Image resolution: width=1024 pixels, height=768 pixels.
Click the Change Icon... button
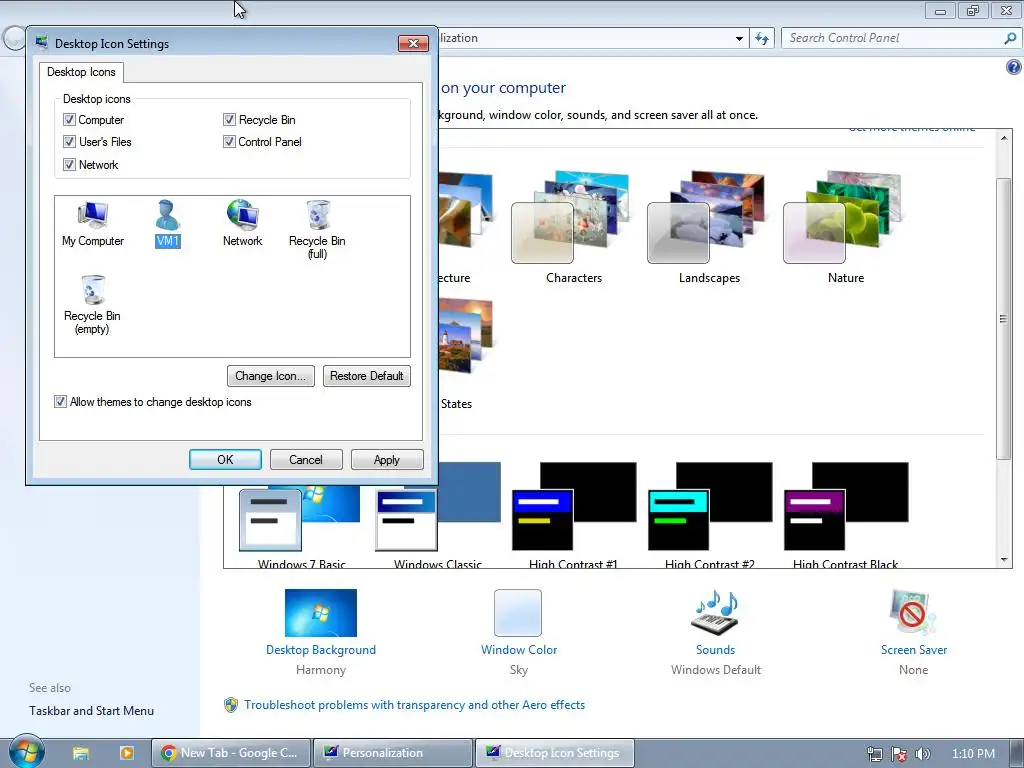click(270, 376)
